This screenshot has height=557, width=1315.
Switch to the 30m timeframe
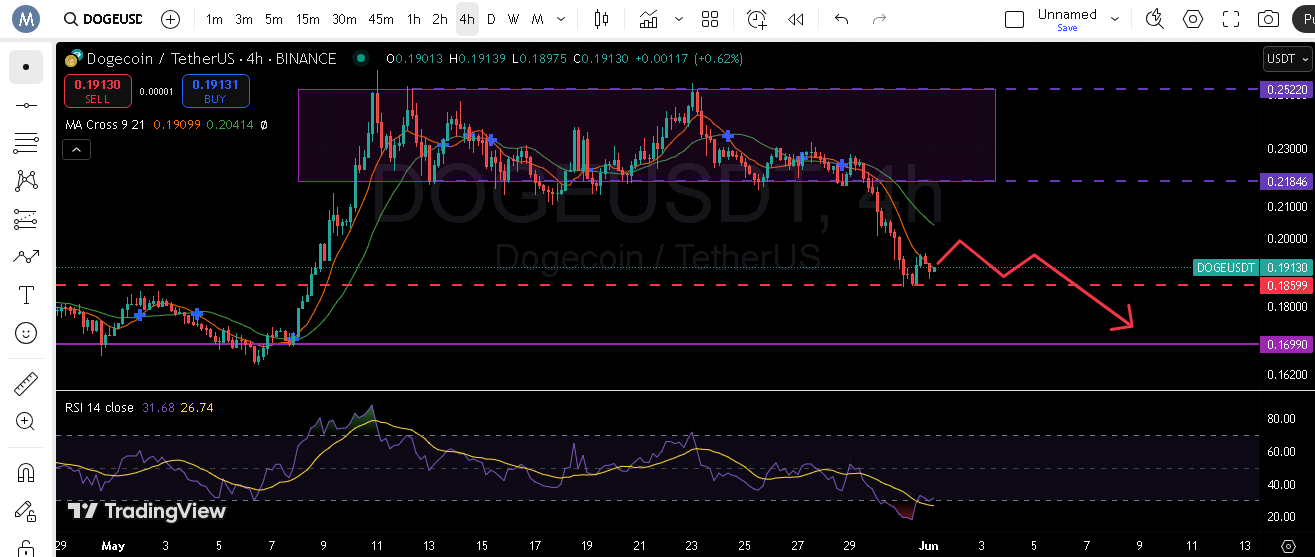(344, 19)
